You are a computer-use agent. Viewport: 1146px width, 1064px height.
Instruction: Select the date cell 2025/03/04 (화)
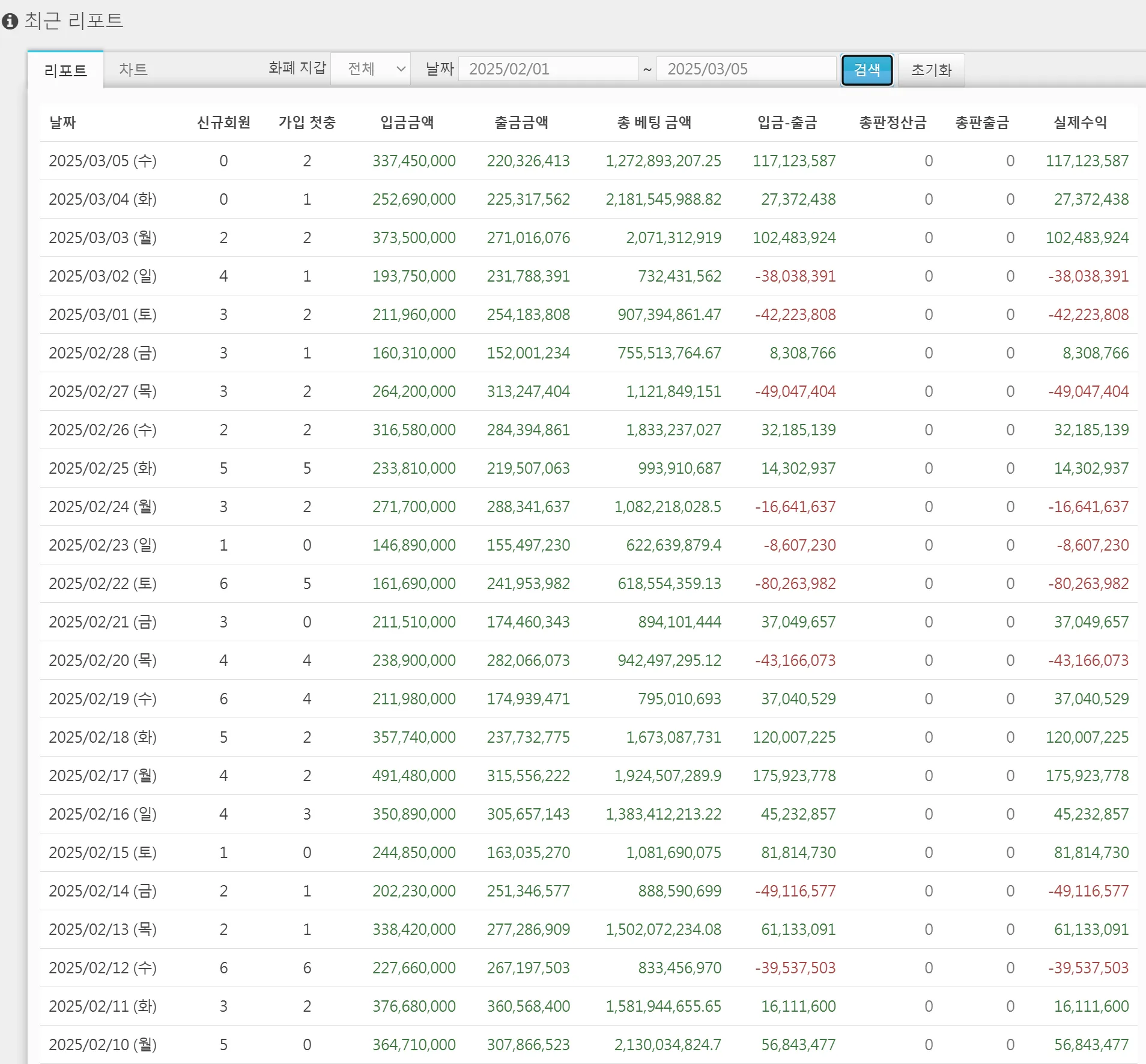point(103,199)
